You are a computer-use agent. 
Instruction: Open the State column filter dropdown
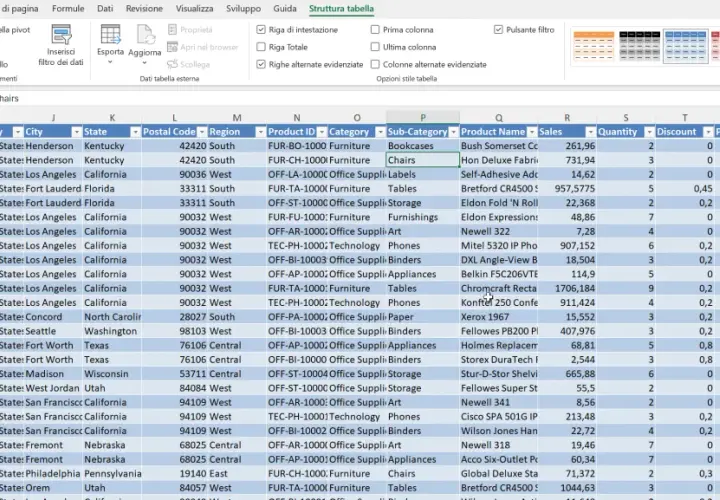(135, 132)
